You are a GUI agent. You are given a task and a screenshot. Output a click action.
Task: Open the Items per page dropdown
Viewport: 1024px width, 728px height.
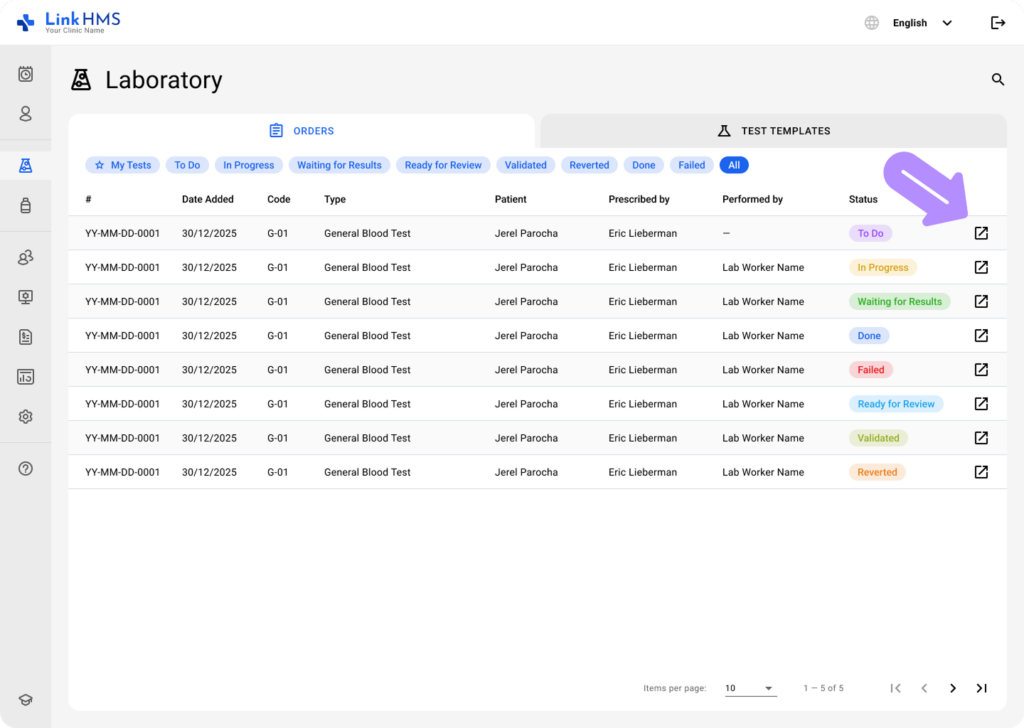pyautogui.click(x=750, y=688)
